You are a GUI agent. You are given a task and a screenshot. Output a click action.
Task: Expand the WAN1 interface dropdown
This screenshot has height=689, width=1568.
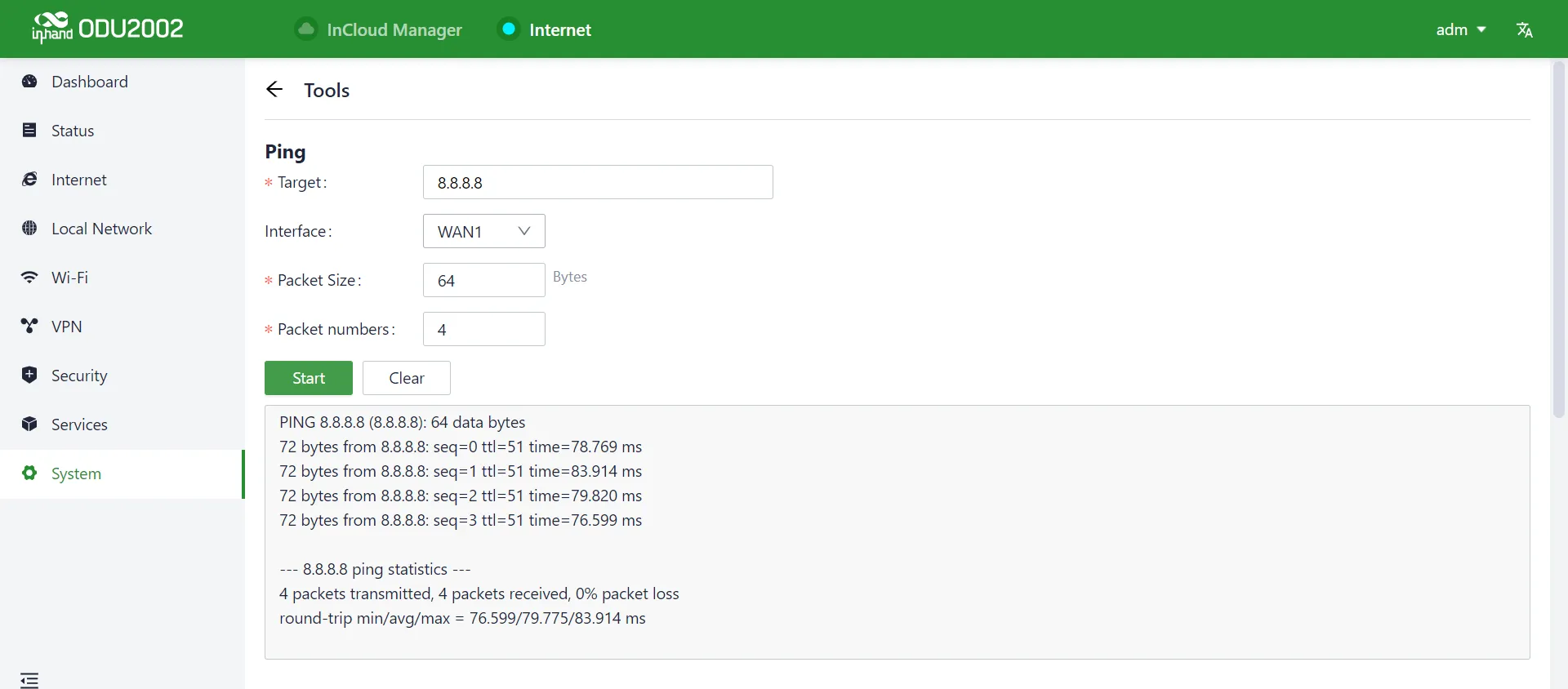[x=484, y=231]
